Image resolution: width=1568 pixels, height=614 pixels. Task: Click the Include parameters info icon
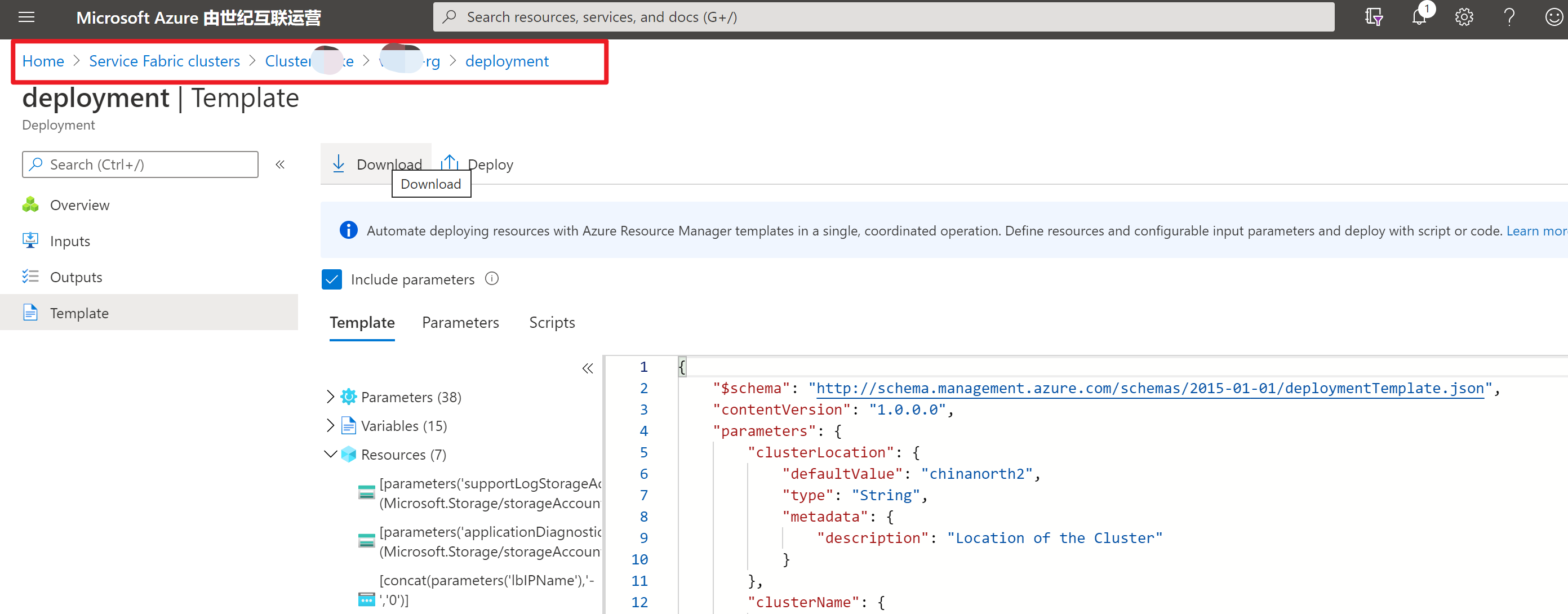coord(492,279)
